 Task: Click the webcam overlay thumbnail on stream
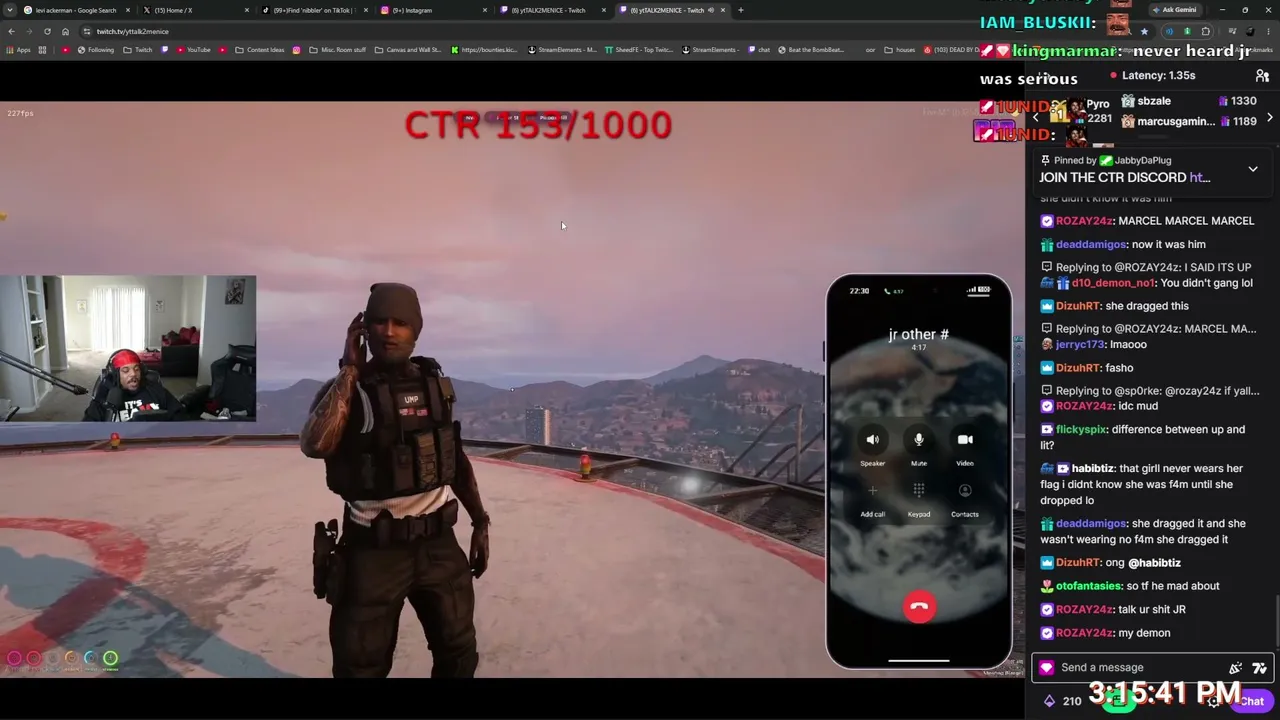pos(128,349)
